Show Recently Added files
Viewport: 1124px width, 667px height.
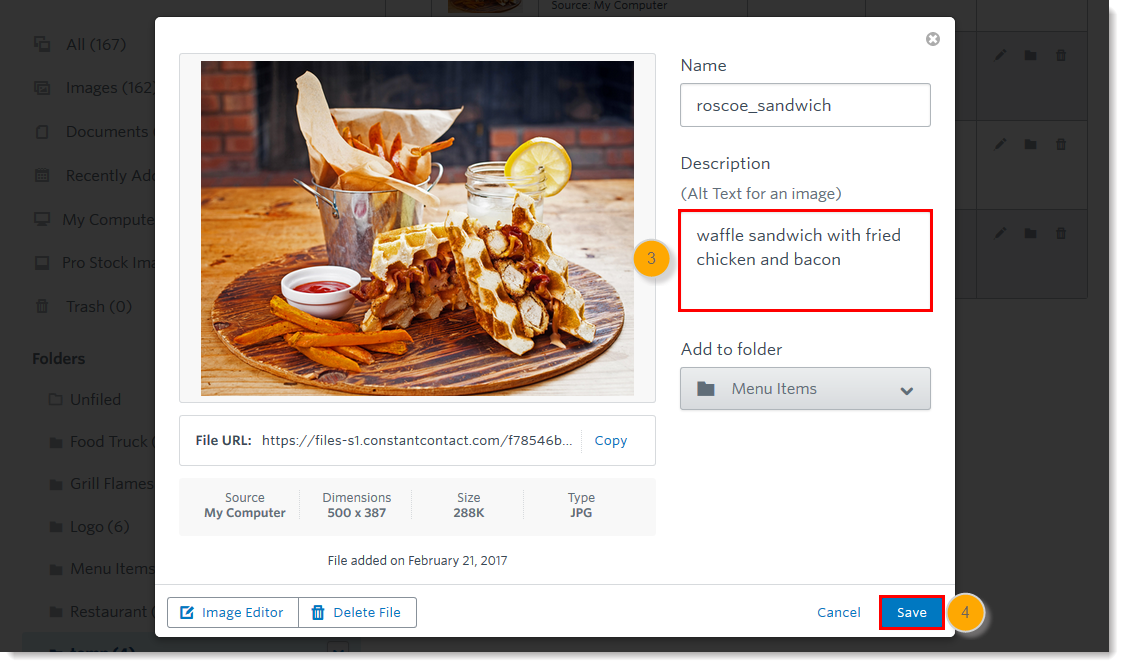pyautogui.click(x=110, y=176)
